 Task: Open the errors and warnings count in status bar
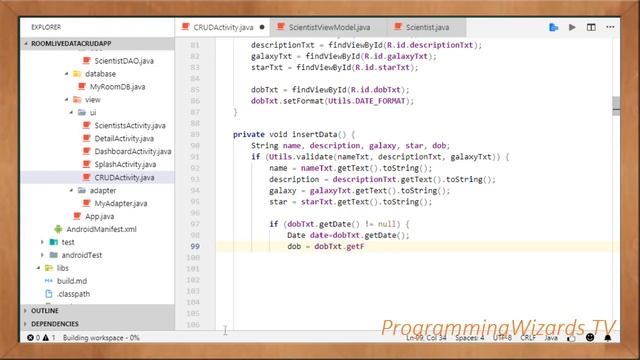(41, 338)
